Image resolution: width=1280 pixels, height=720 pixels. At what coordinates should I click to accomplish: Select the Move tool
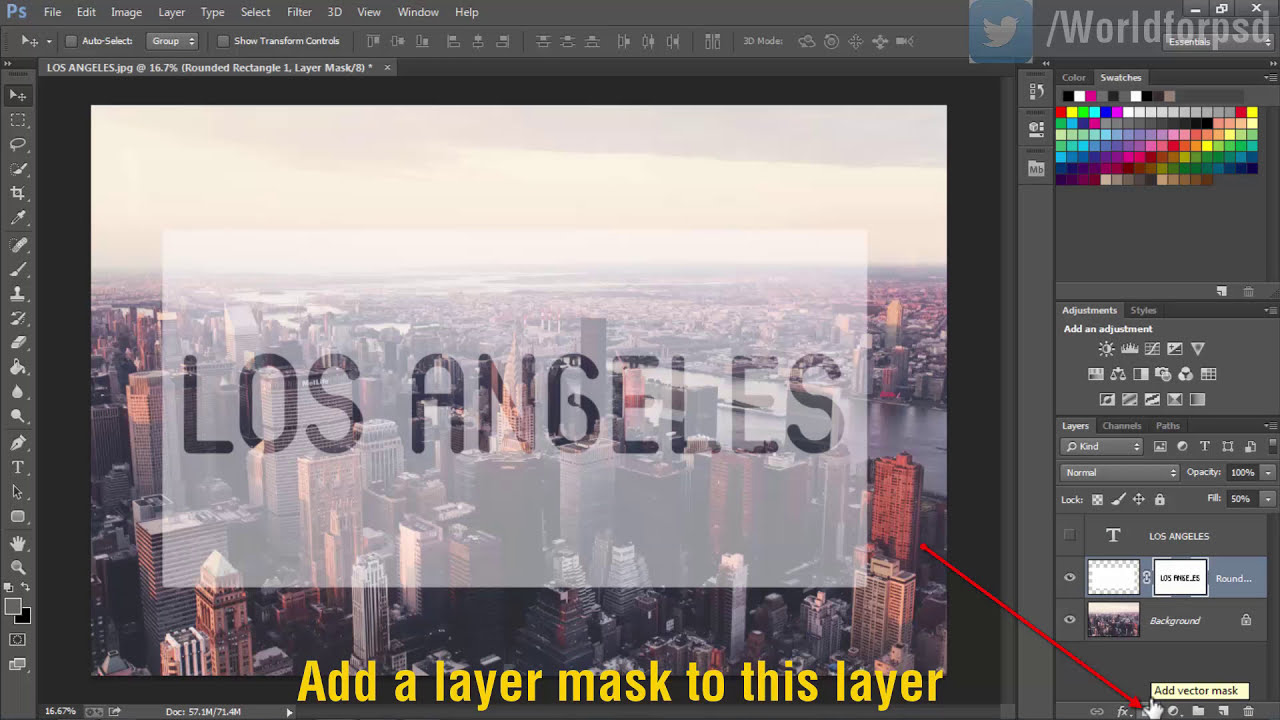click(18, 95)
